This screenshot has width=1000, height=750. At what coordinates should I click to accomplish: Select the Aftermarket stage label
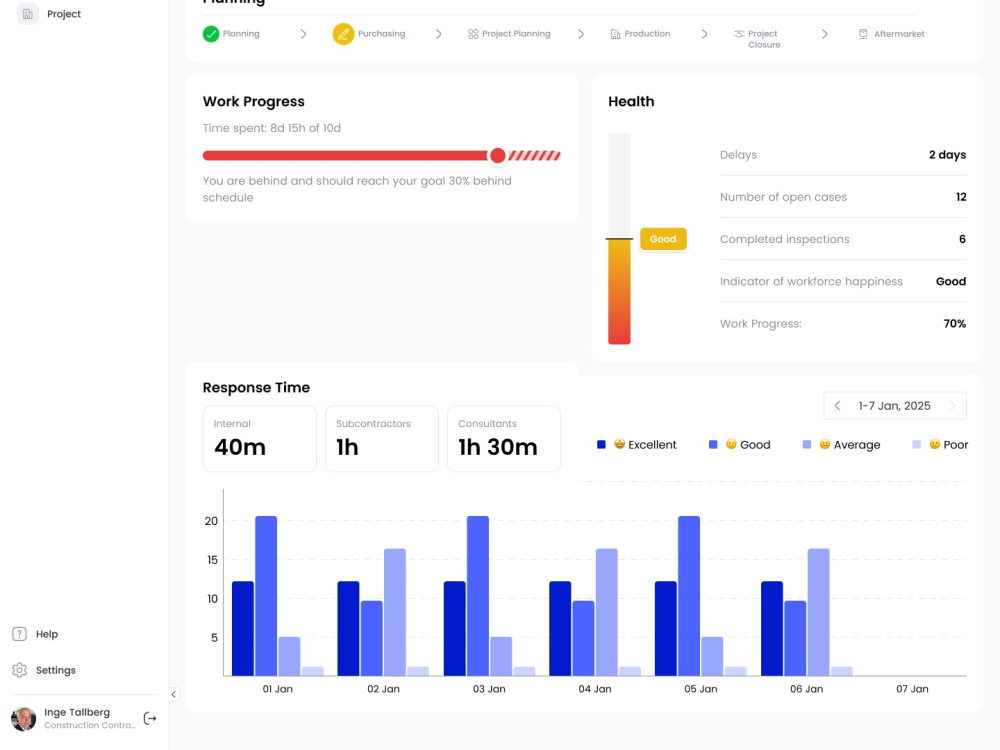pos(899,34)
